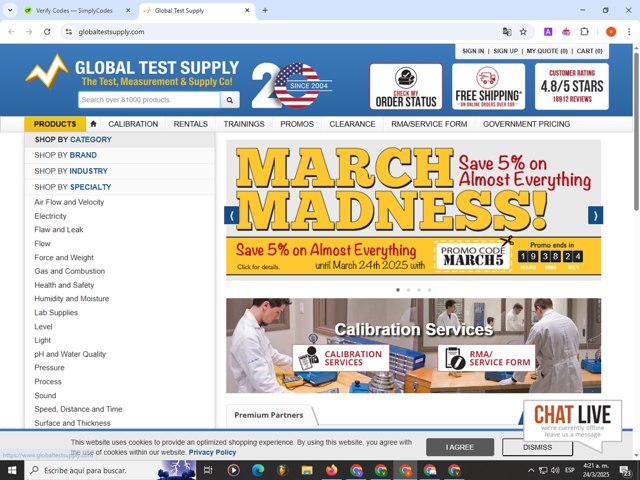Select Premium Partners tab
This screenshot has width=640, height=480.
tap(269, 415)
